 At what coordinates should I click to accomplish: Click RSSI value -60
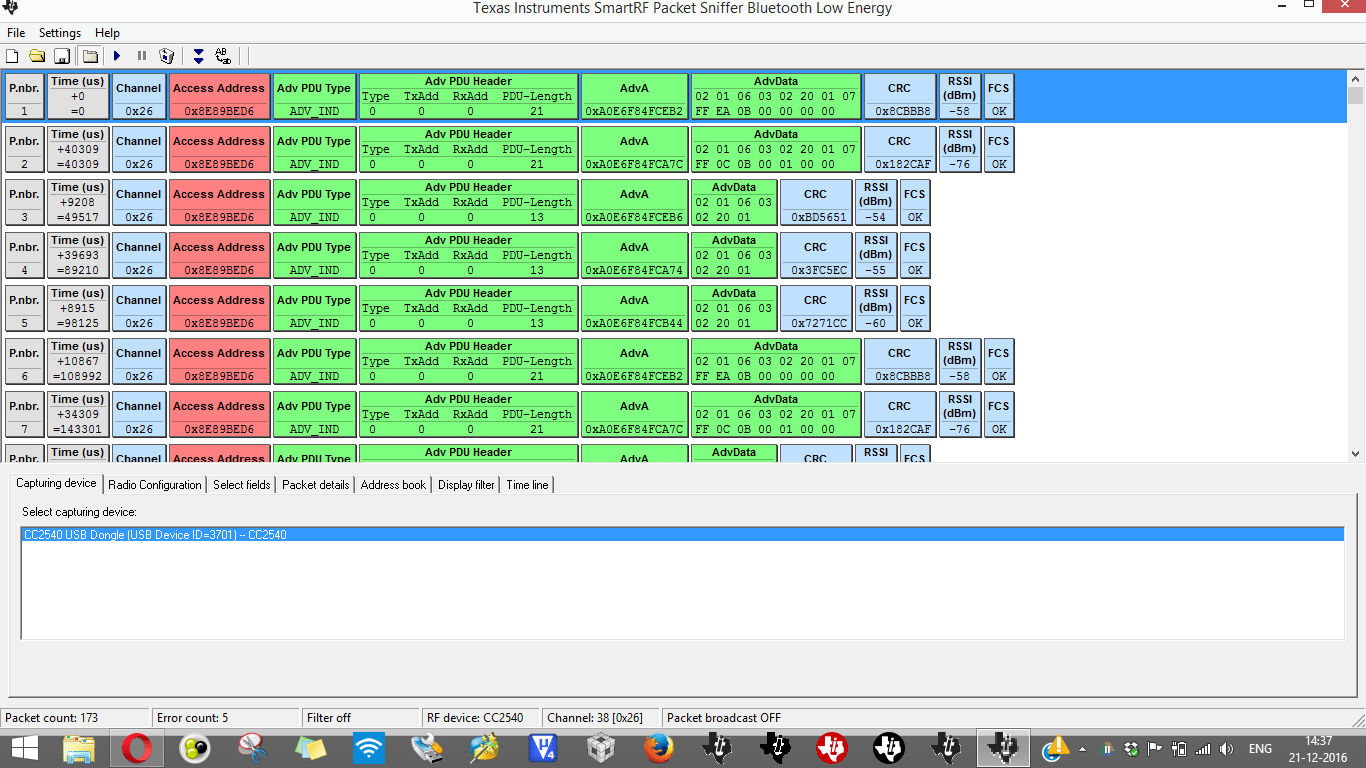tap(876, 323)
